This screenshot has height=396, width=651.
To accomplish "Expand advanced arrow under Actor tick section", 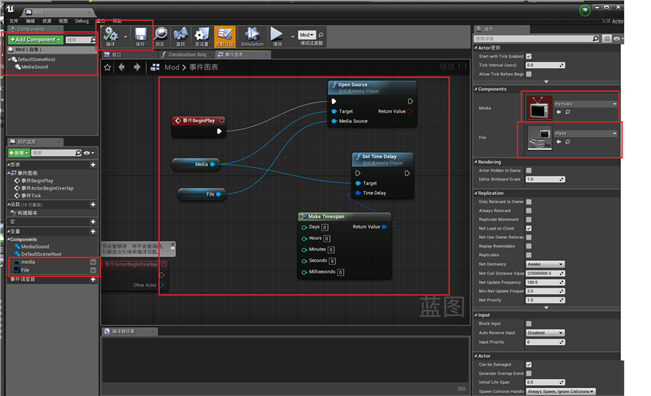I will tap(546, 82).
